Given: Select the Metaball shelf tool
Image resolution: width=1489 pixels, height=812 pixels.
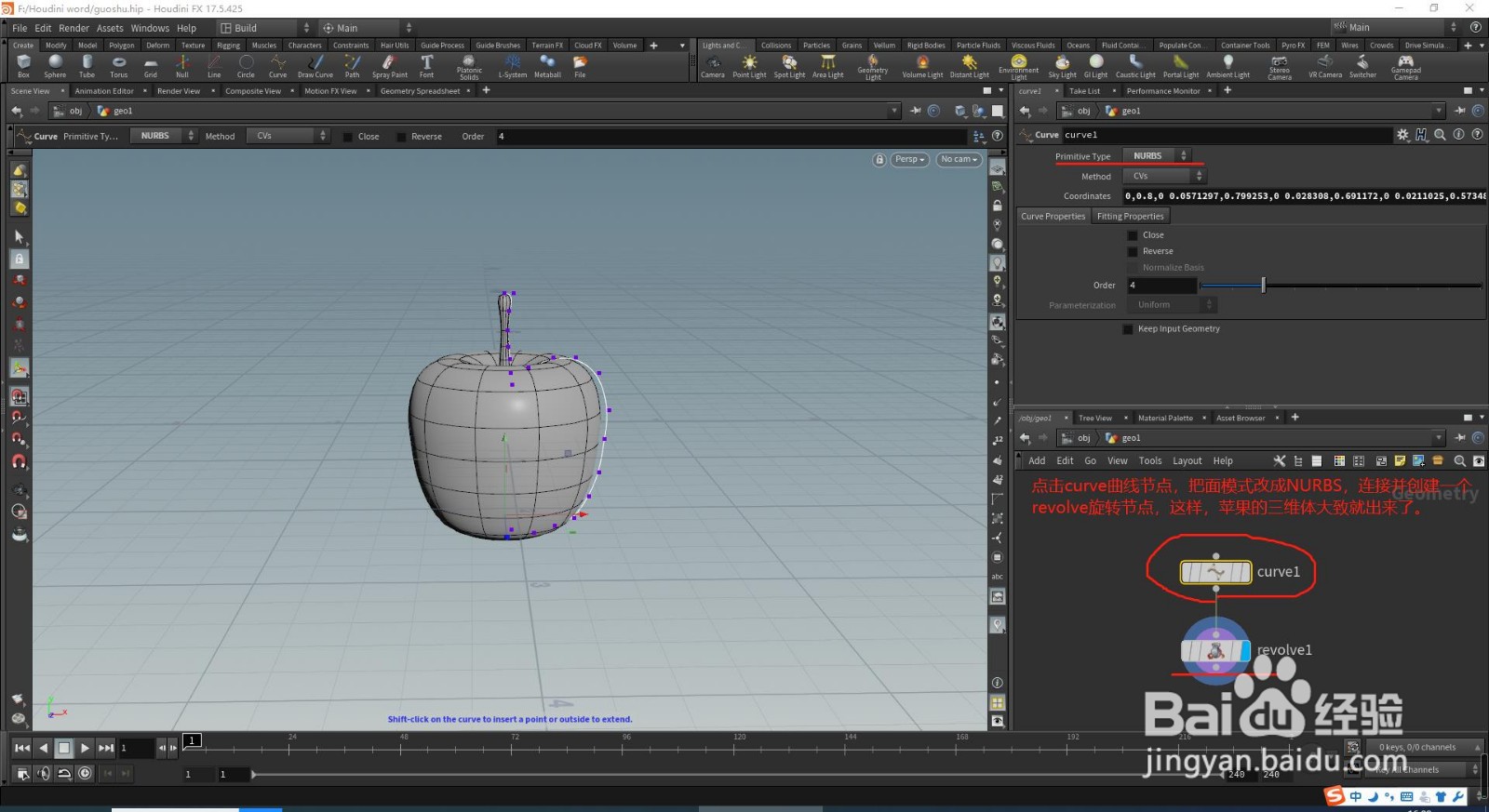Looking at the screenshot, I should [x=547, y=65].
